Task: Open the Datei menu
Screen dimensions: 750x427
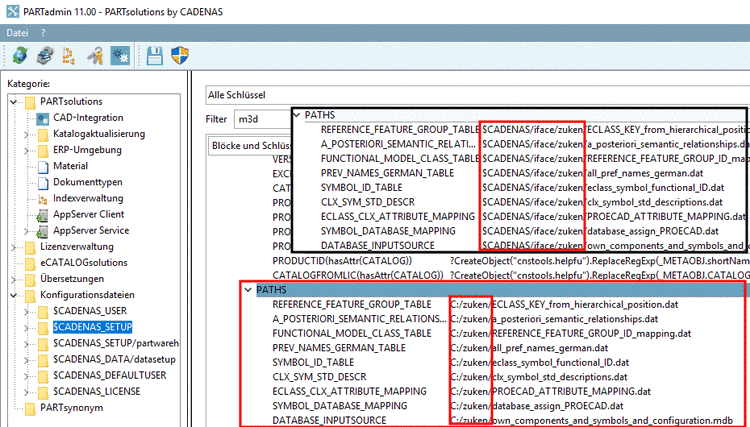Action: [x=18, y=33]
